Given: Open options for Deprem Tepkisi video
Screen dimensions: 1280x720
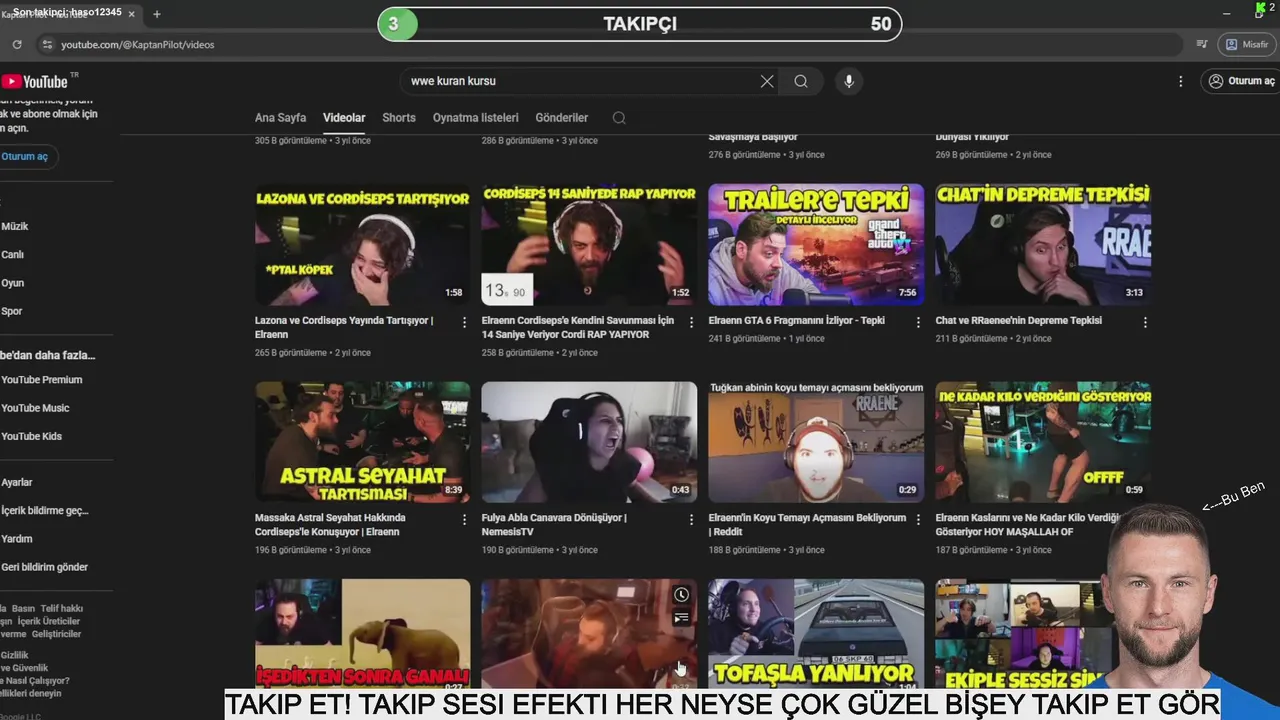Looking at the screenshot, I should click(x=1145, y=322).
